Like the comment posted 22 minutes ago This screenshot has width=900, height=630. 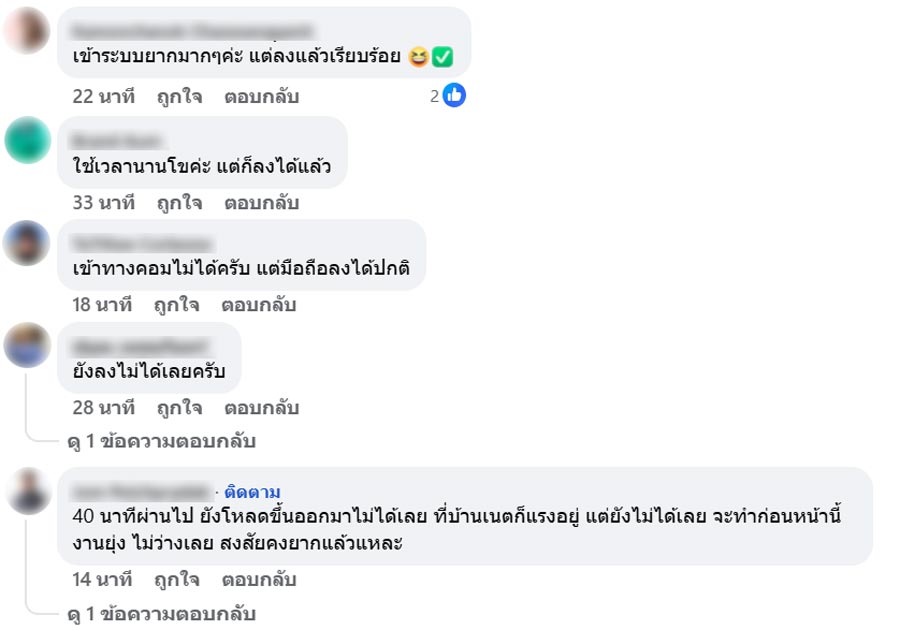[179, 97]
